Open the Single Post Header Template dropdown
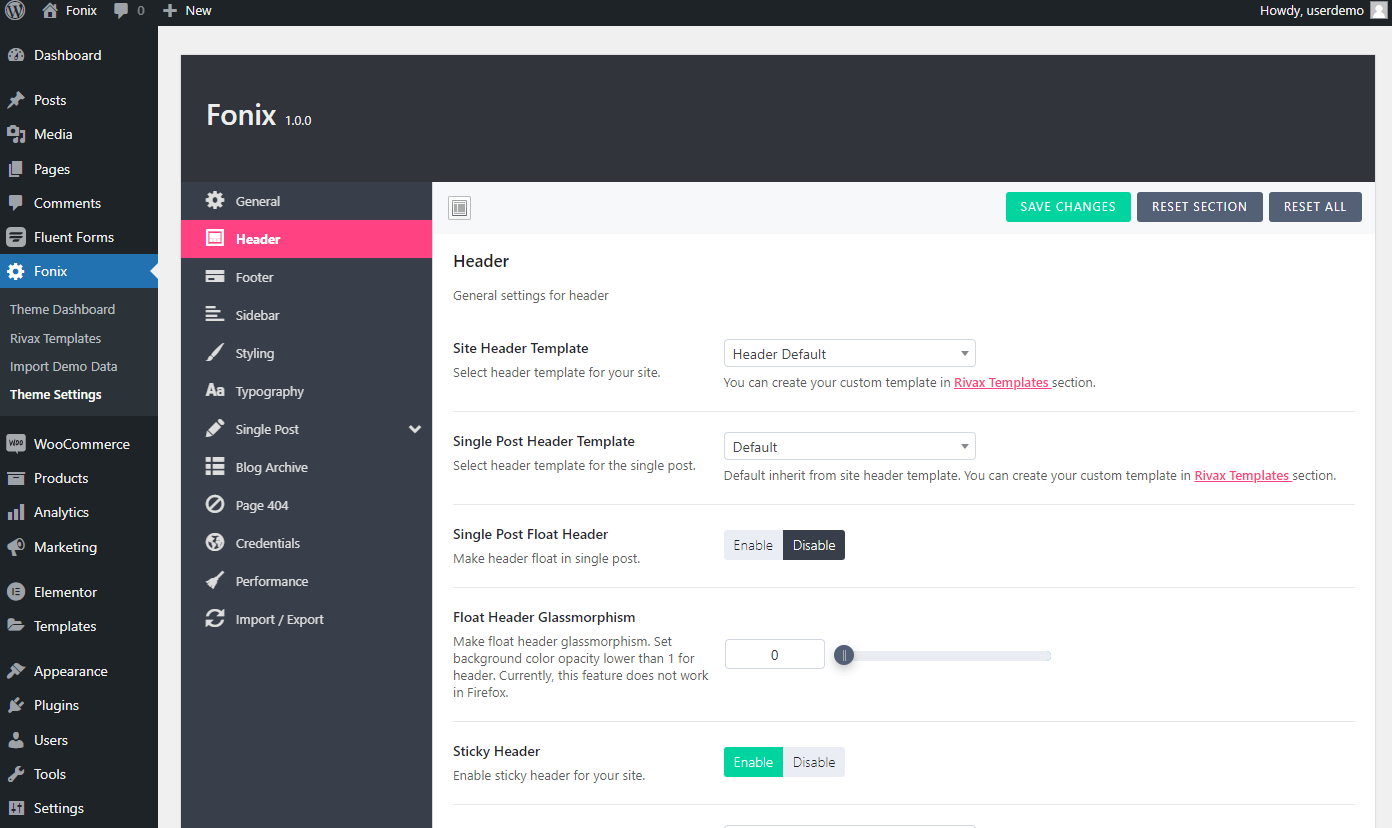 point(849,447)
